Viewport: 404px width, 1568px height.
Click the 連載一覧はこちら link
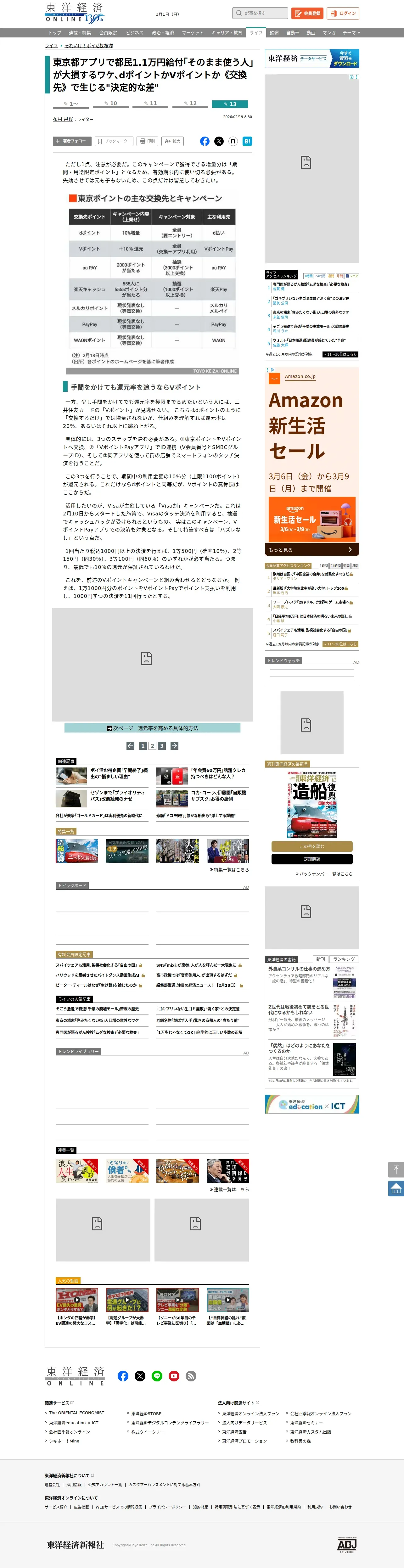click(x=229, y=1189)
